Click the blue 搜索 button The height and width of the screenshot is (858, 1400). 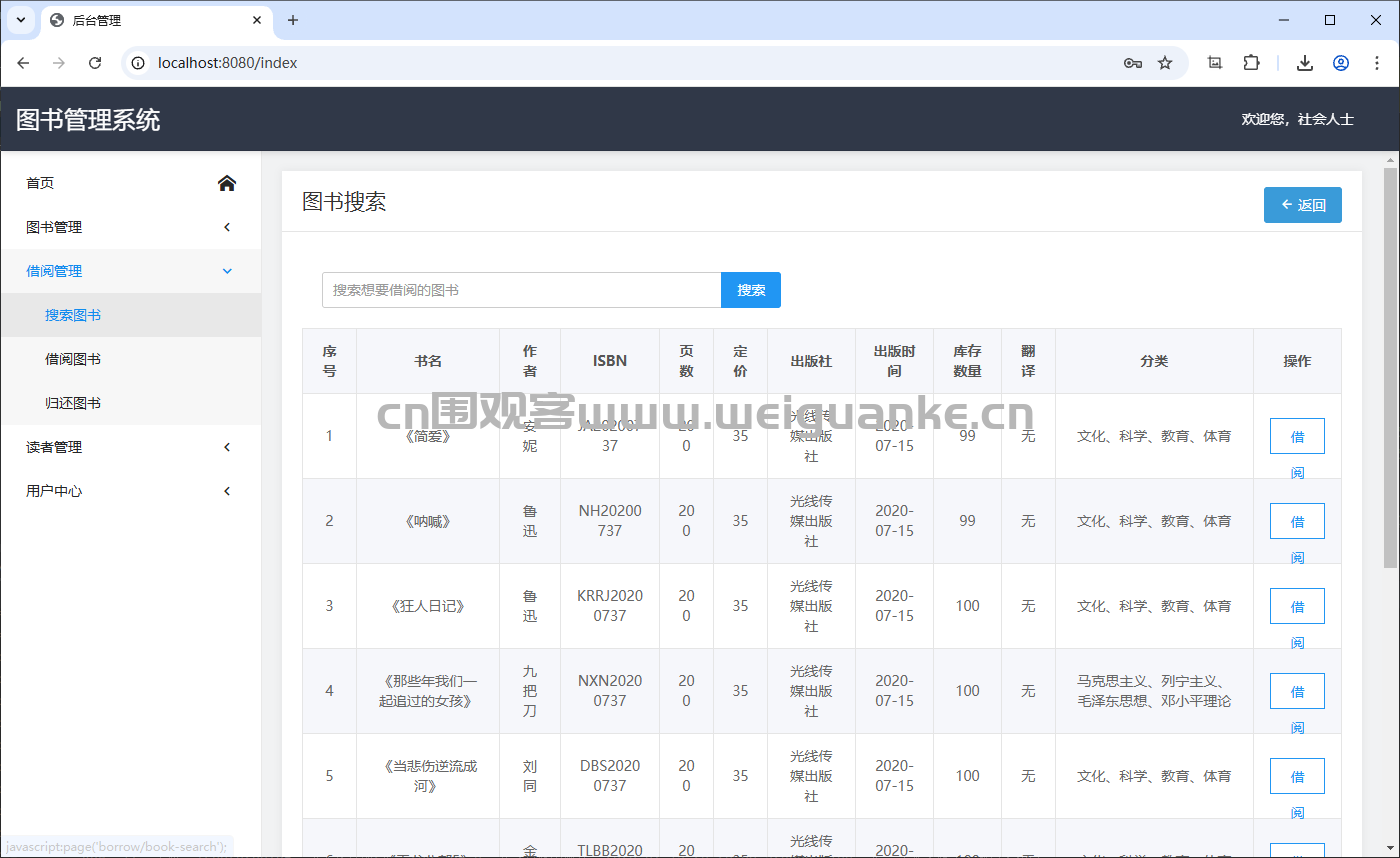[751, 290]
